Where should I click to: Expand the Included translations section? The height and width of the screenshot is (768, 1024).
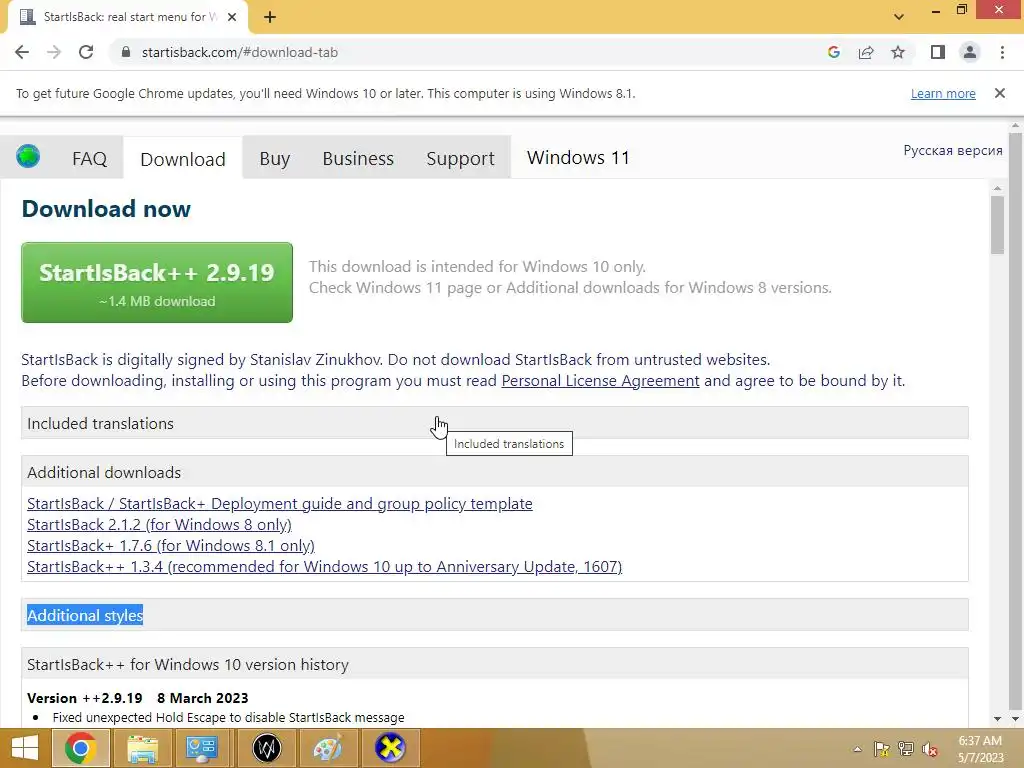click(494, 423)
